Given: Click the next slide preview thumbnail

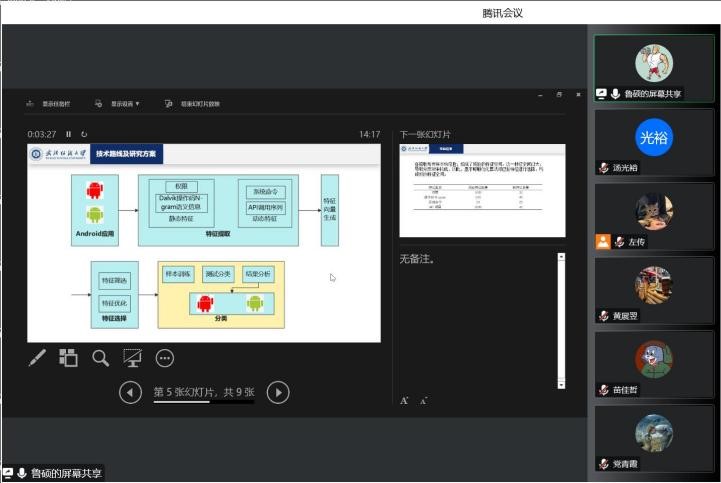Looking at the screenshot, I should point(482,190).
